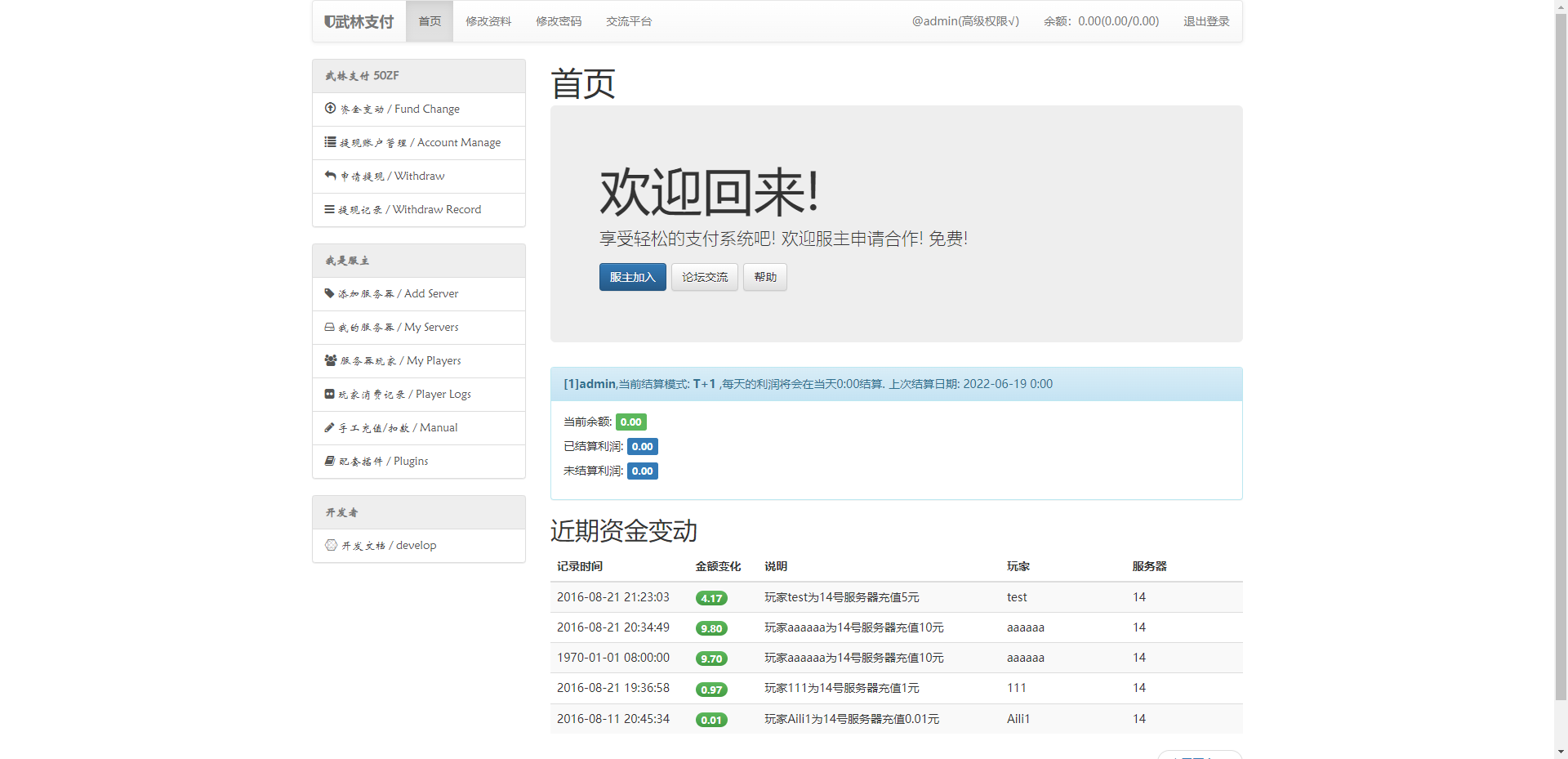Viewport: 1568px width, 759px height.
Task: Click the vertical page scrollbar
Action: pyautogui.click(x=1561, y=356)
